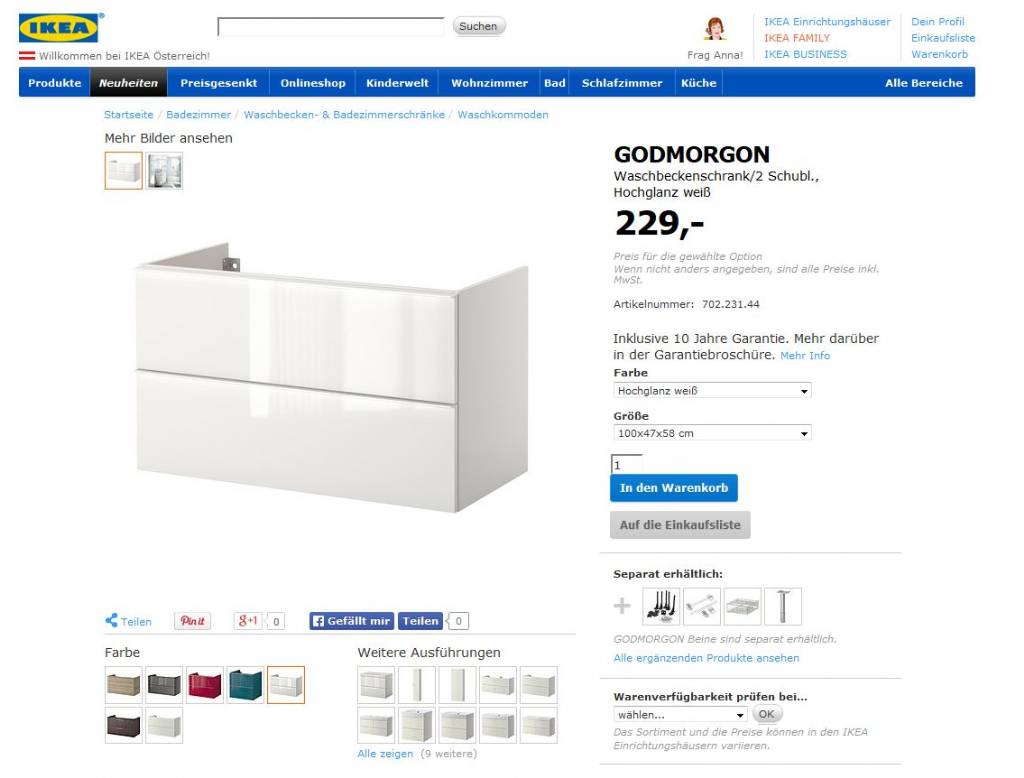Click the In den Warenkorb button
Viewport: 1024px width, 778px height.
pyautogui.click(x=674, y=488)
